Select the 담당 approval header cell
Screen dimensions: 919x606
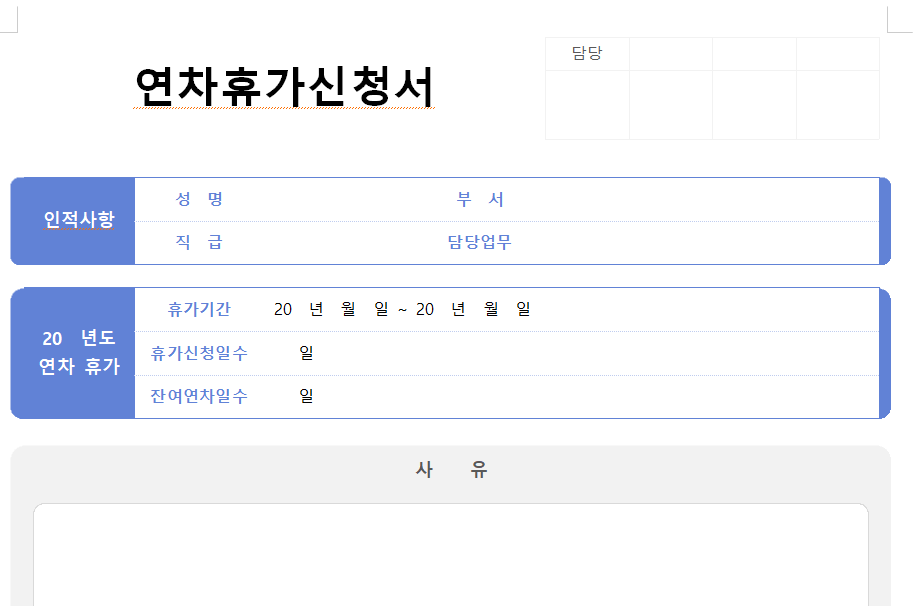tap(586, 54)
